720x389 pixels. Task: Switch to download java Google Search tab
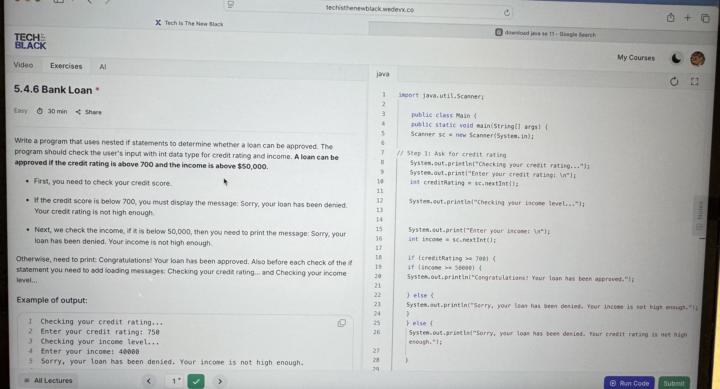tap(545, 33)
